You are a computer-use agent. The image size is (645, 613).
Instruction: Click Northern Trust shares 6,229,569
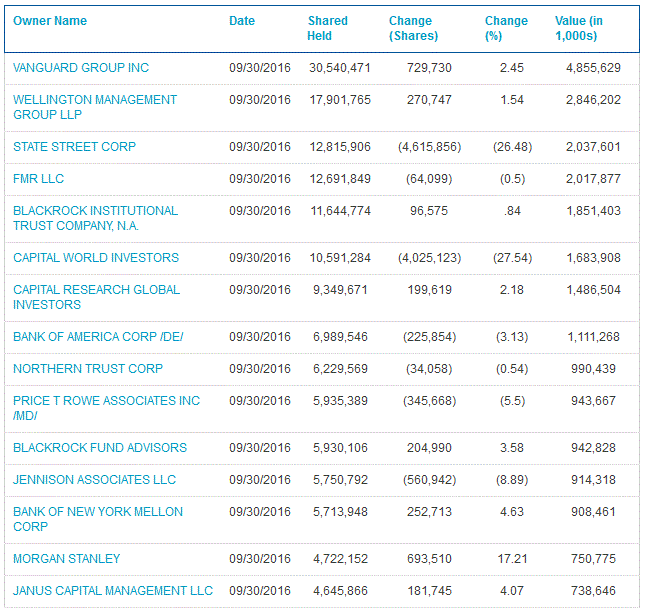tap(340, 369)
